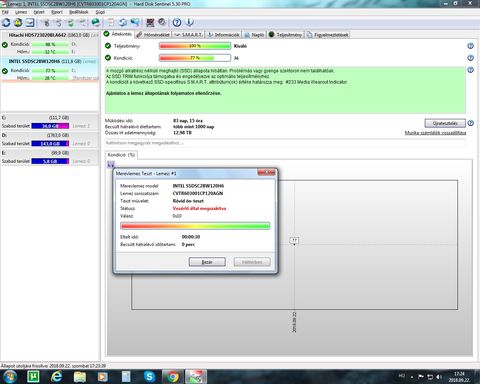This screenshot has width=480, height=384.
Task: Click D: drive free space bar
Action: pyautogui.click(x=50, y=143)
